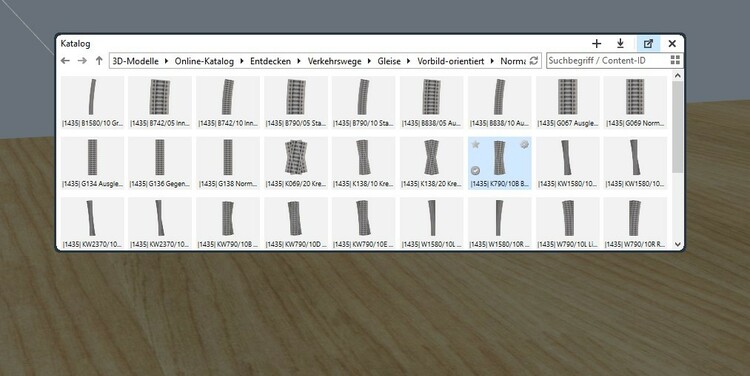Viewport: 750px width, 376px height.
Task: Expand the arrow after Vorbild-orientiert breadcrumb
Action: (x=492, y=61)
